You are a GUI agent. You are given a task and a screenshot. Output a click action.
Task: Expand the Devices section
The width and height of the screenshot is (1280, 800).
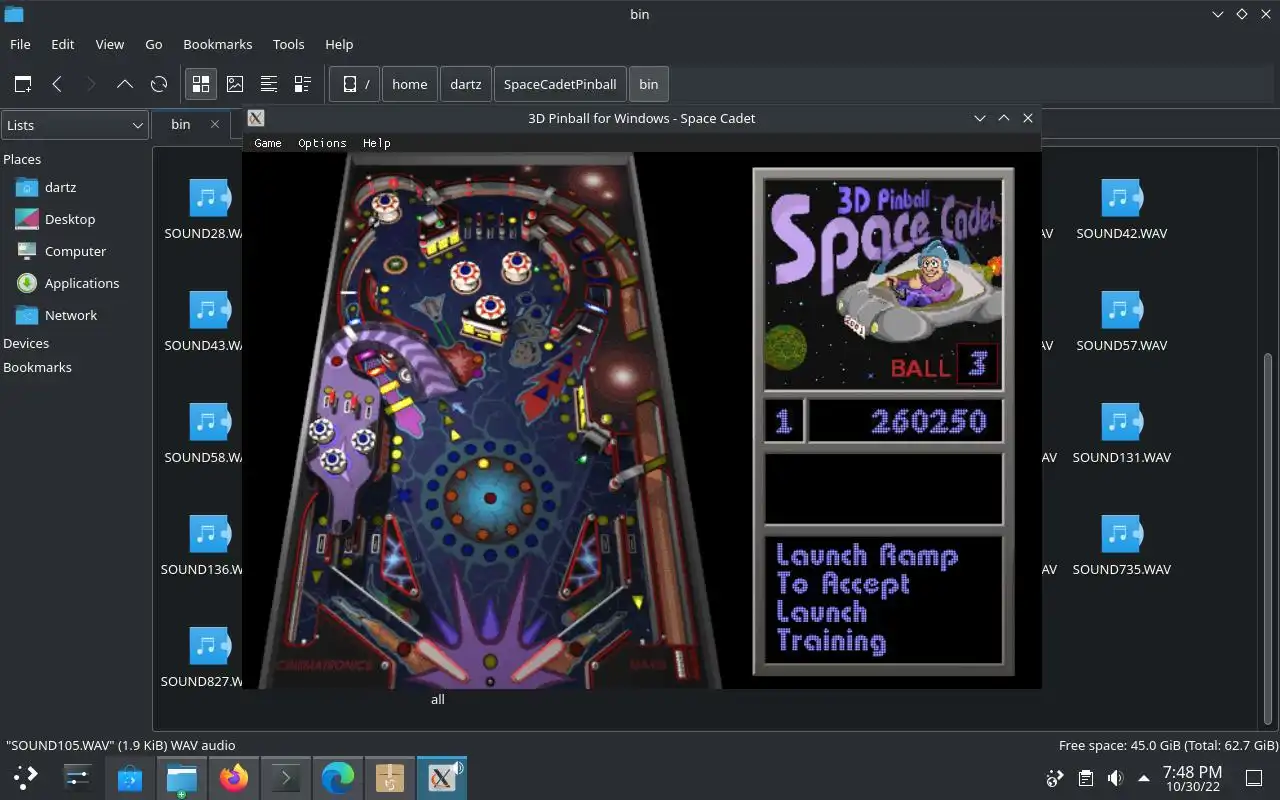(26, 343)
